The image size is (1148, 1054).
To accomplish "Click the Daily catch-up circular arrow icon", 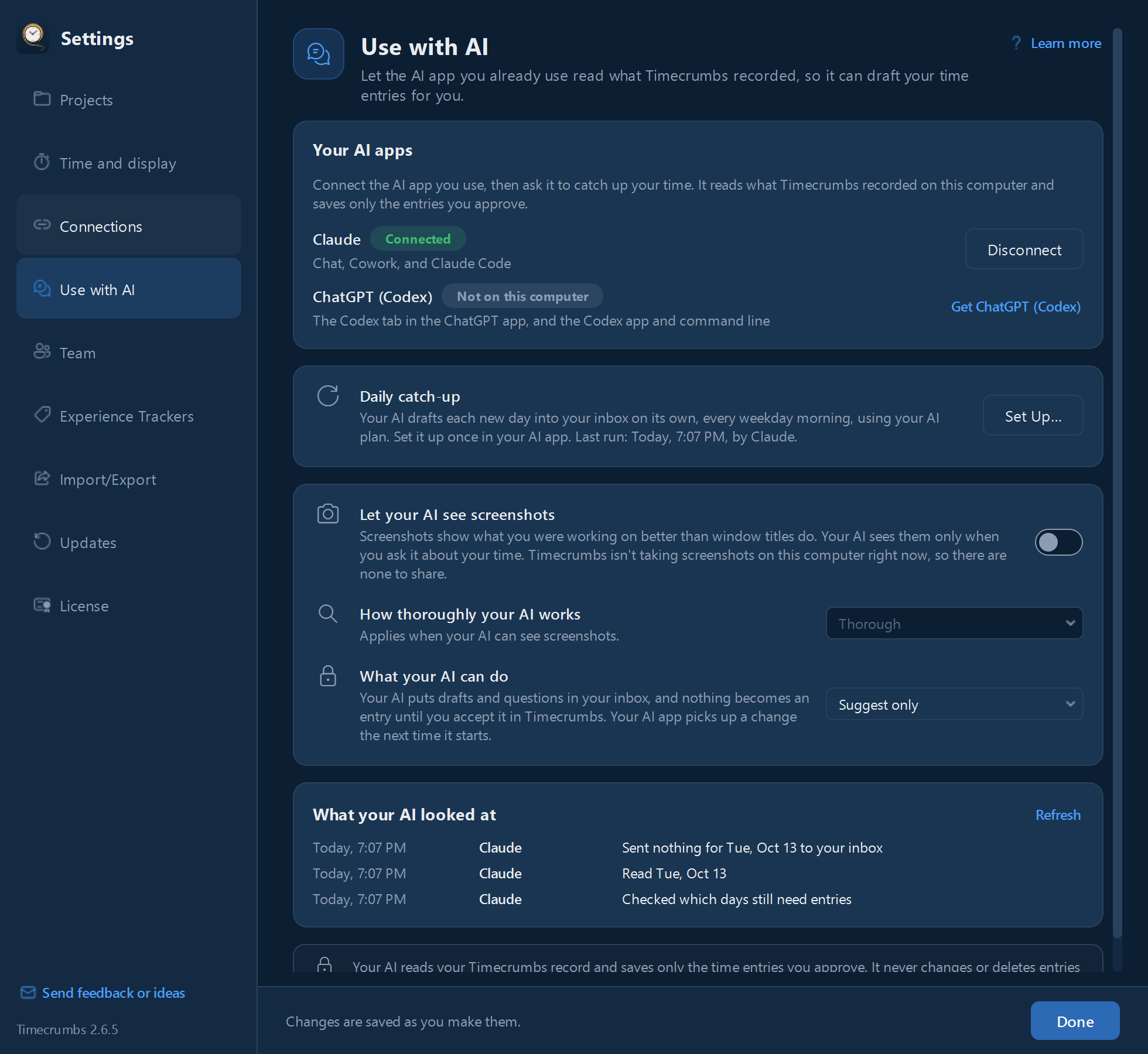I will tap(328, 396).
